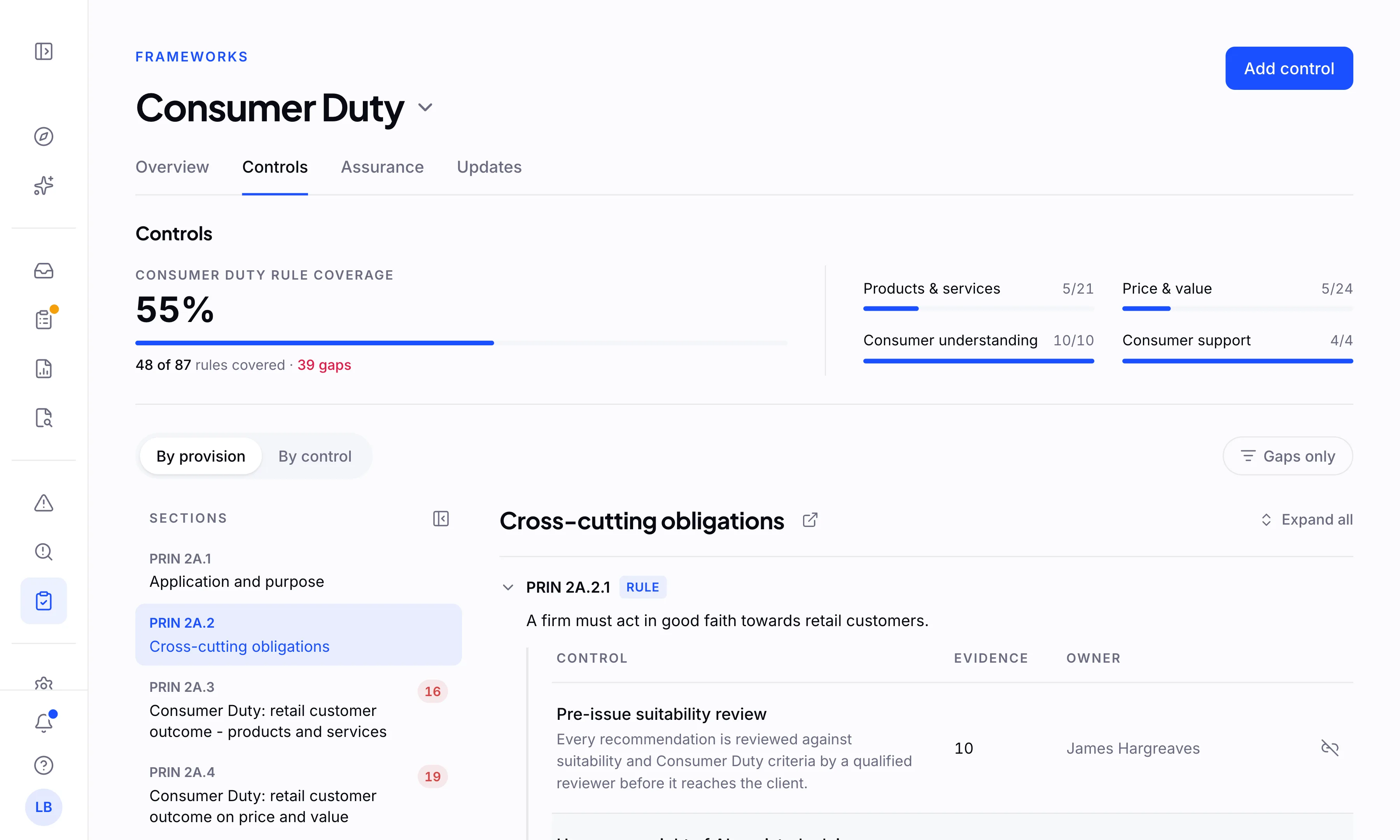Viewport: 1400px width, 840px height.
Task: Click the Consumer understanding 10/10 value
Action: pyautogui.click(x=1073, y=340)
